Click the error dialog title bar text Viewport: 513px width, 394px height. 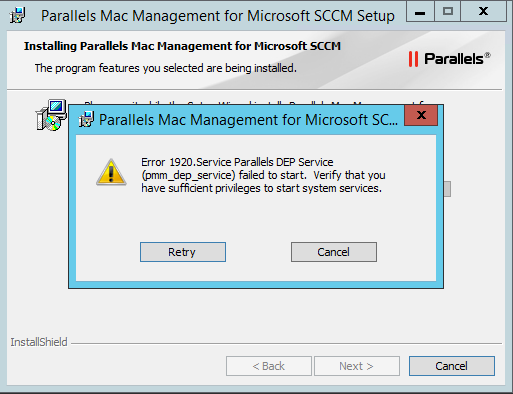[248, 120]
